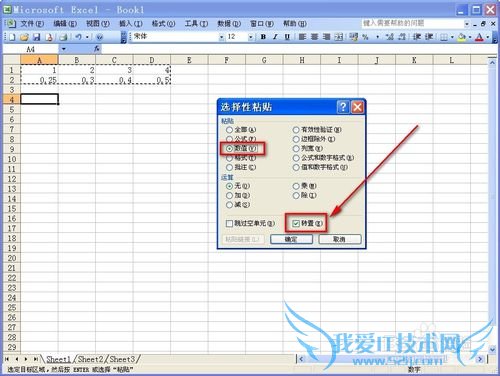
Task: Undo the last action
Action: (x=78, y=37)
